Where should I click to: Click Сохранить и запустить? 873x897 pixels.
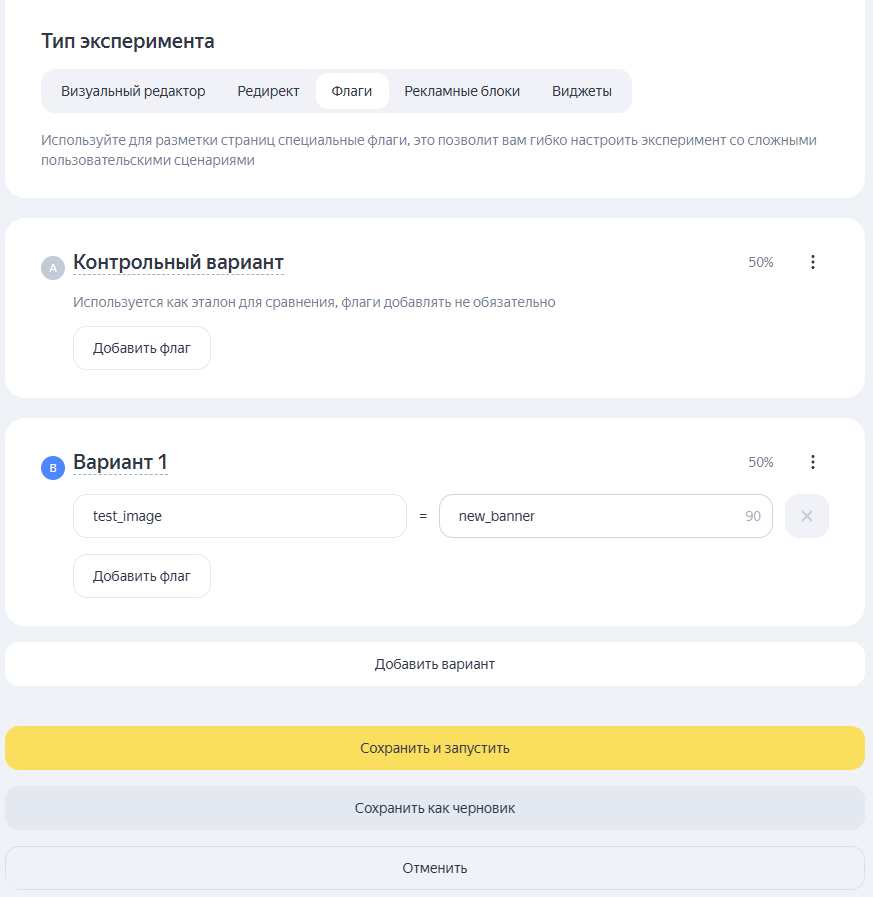pos(435,748)
